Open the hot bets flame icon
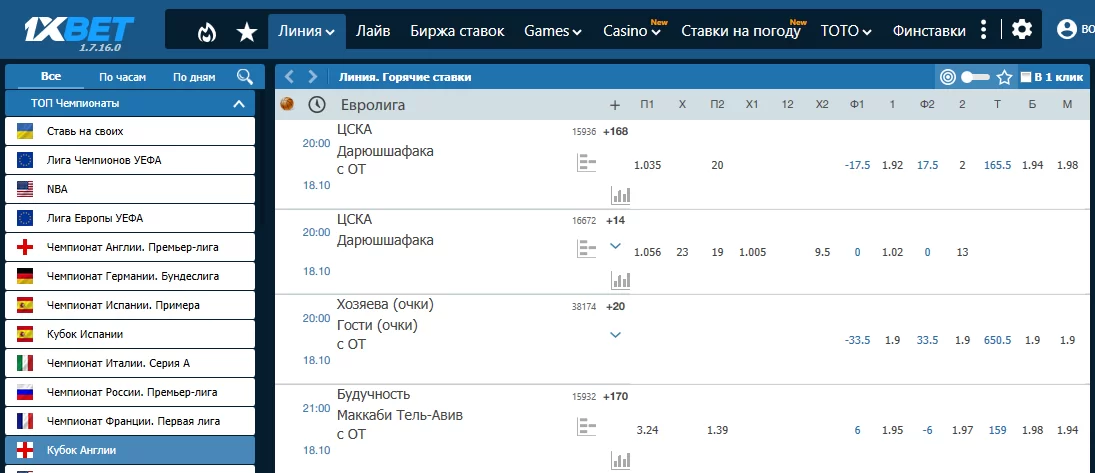 point(207,31)
